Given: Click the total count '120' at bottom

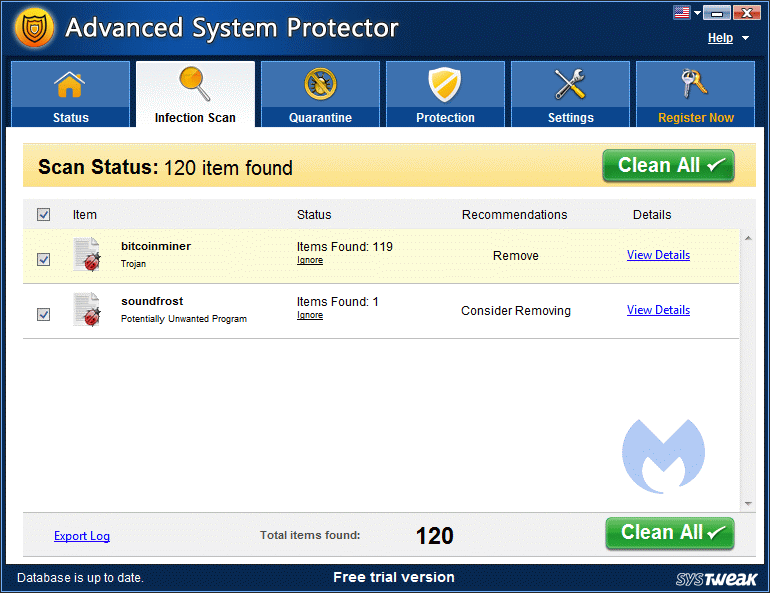Looking at the screenshot, I should pos(435,536).
